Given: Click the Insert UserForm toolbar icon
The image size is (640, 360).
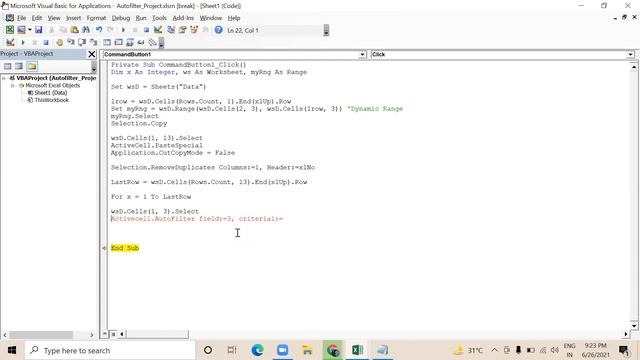Looking at the screenshot, I should tap(21, 30).
